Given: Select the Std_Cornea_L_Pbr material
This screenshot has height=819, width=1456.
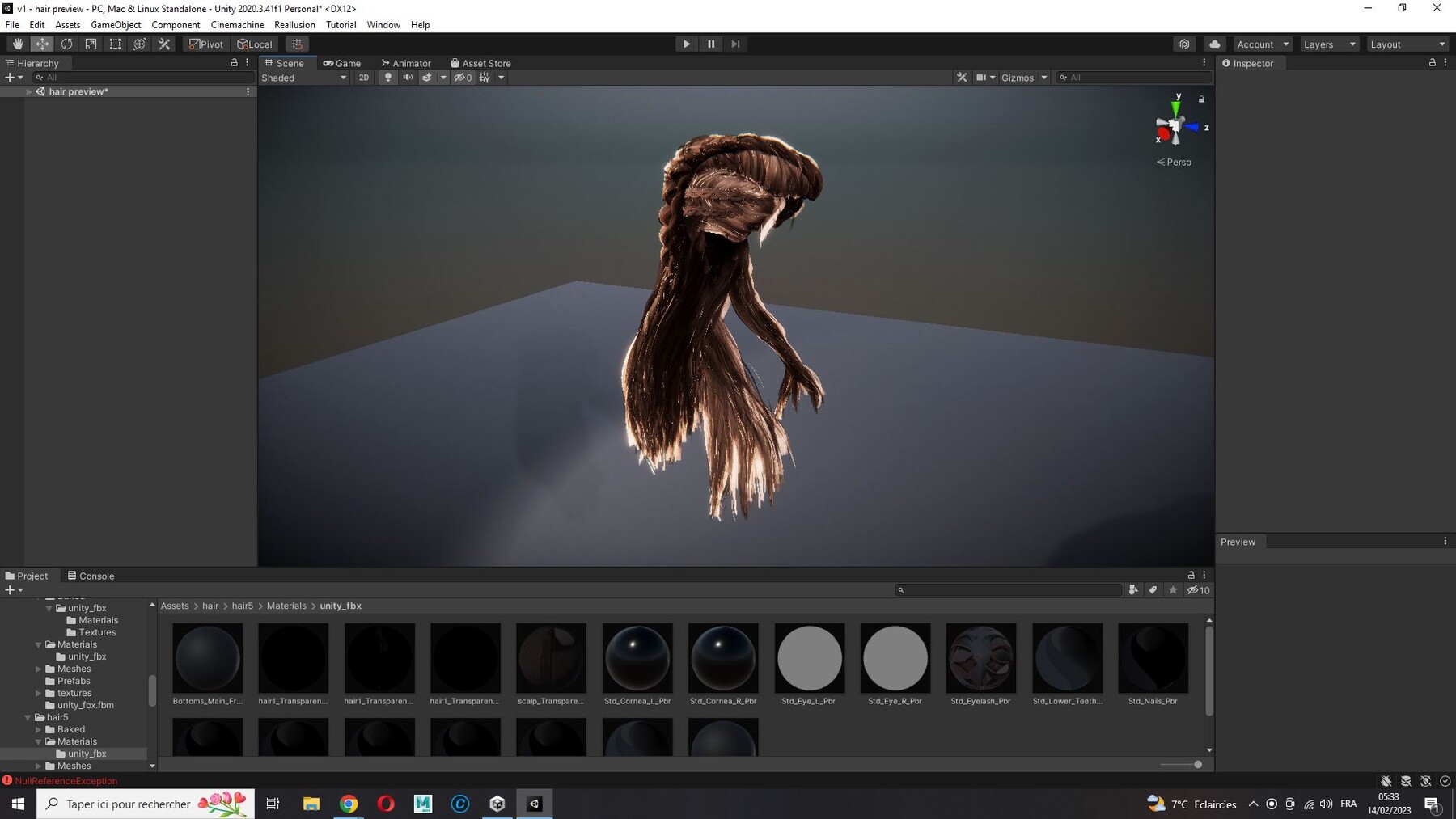Looking at the screenshot, I should point(637,664).
